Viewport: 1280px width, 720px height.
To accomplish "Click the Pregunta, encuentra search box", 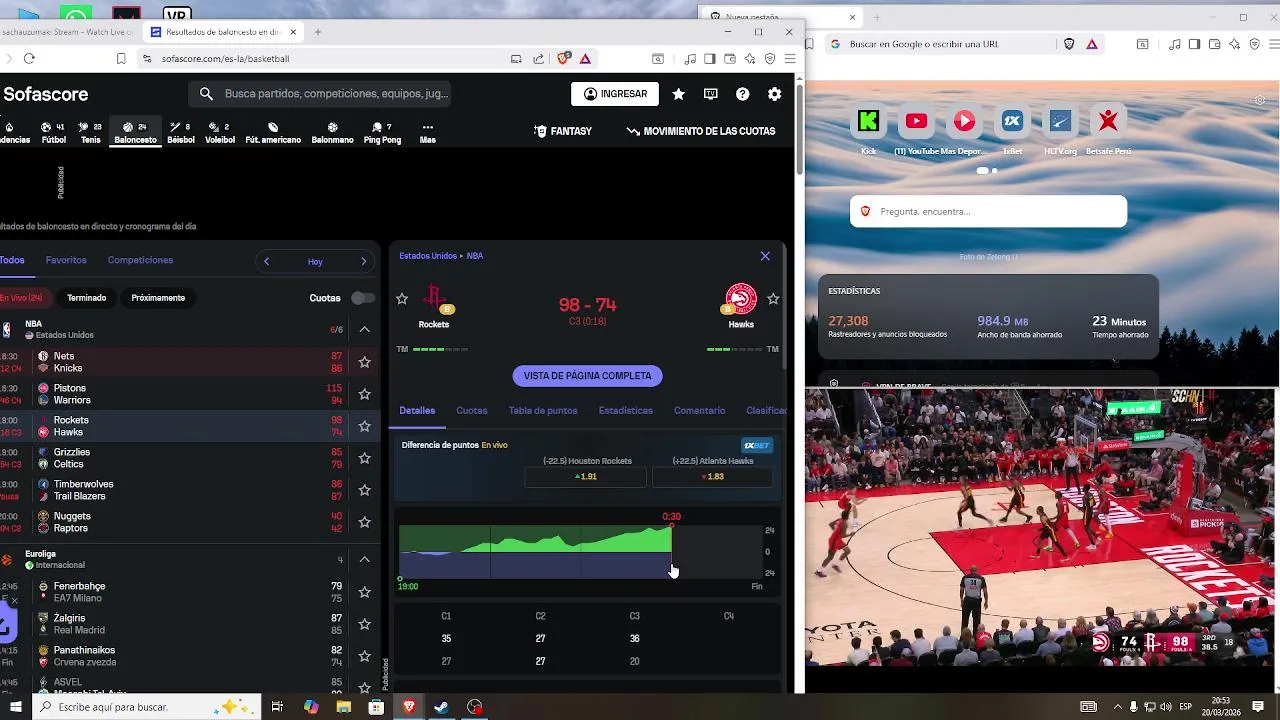I will pos(988,211).
